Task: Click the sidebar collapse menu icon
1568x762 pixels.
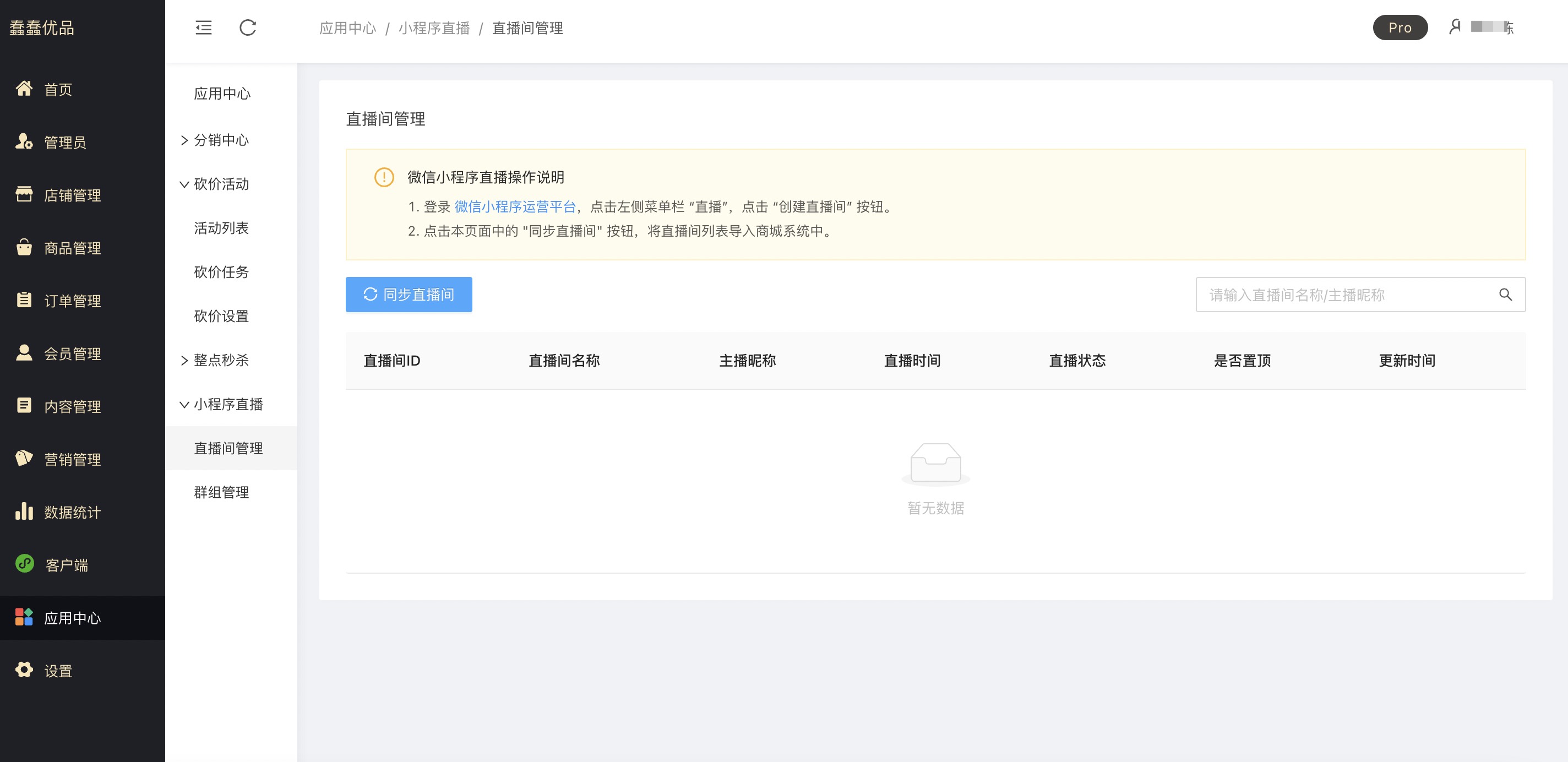Action: [x=203, y=28]
